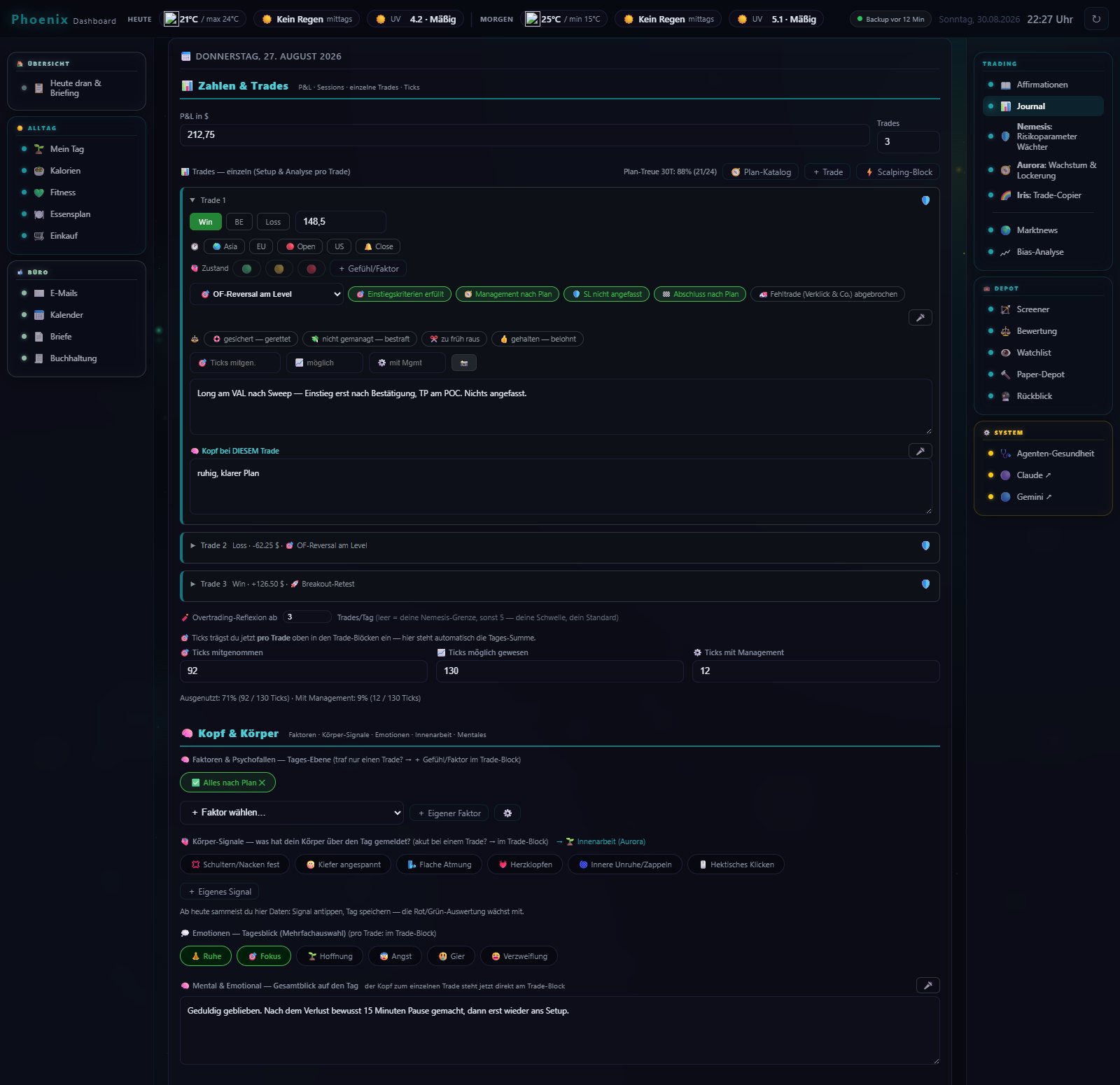
Task: Click the shield icon on Trade 2 row
Action: pos(925,545)
